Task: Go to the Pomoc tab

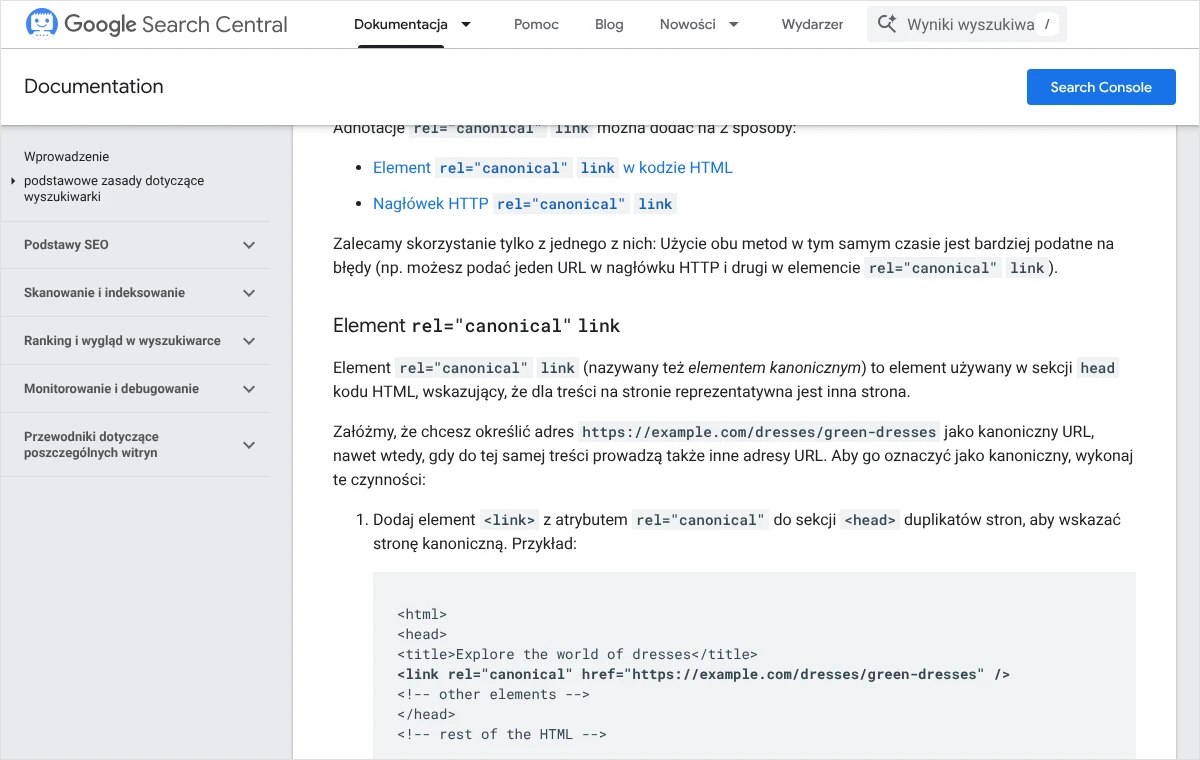Action: (536, 24)
